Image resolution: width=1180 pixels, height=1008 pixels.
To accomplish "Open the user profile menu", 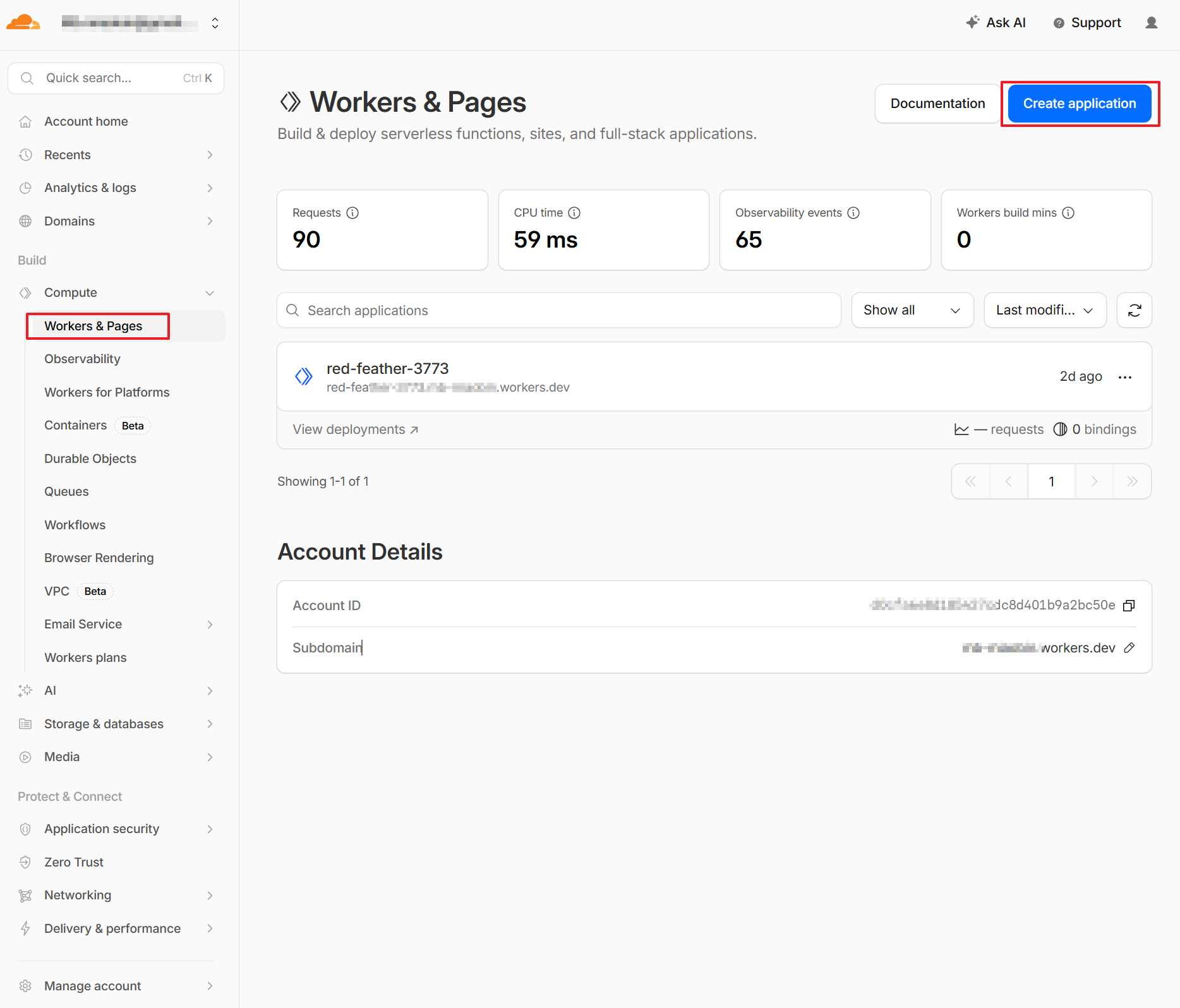I will pyautogui.click(x=1151, y=22).
